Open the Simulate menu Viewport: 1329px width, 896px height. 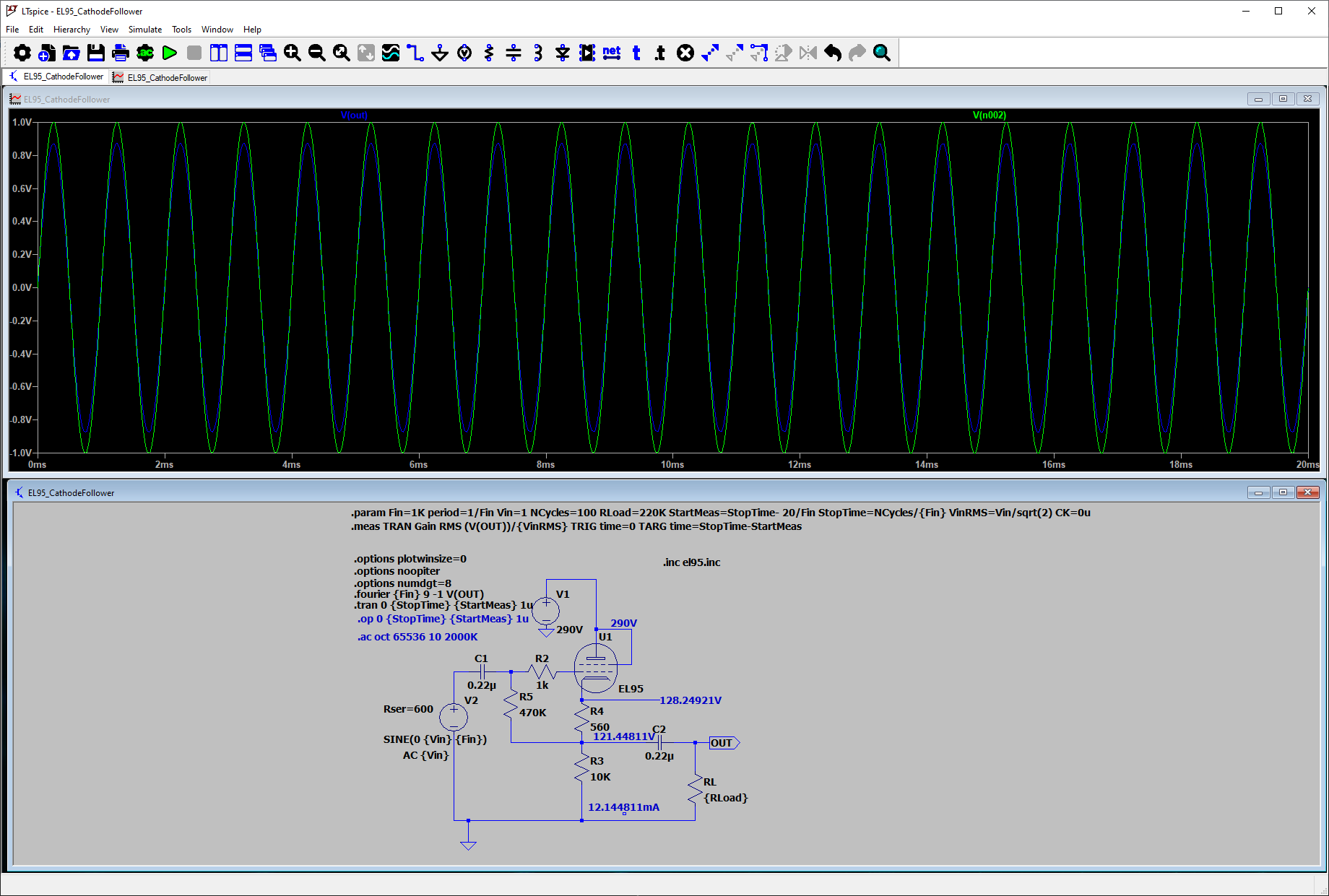[145, 30]
